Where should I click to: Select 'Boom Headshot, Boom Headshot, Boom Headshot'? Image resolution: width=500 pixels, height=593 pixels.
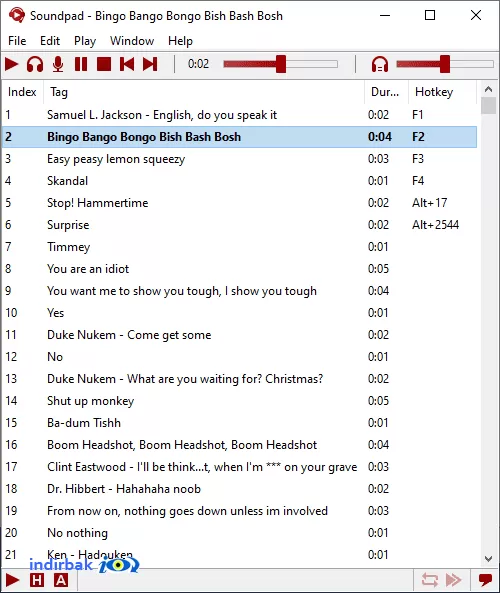click(x=239, y=444)
